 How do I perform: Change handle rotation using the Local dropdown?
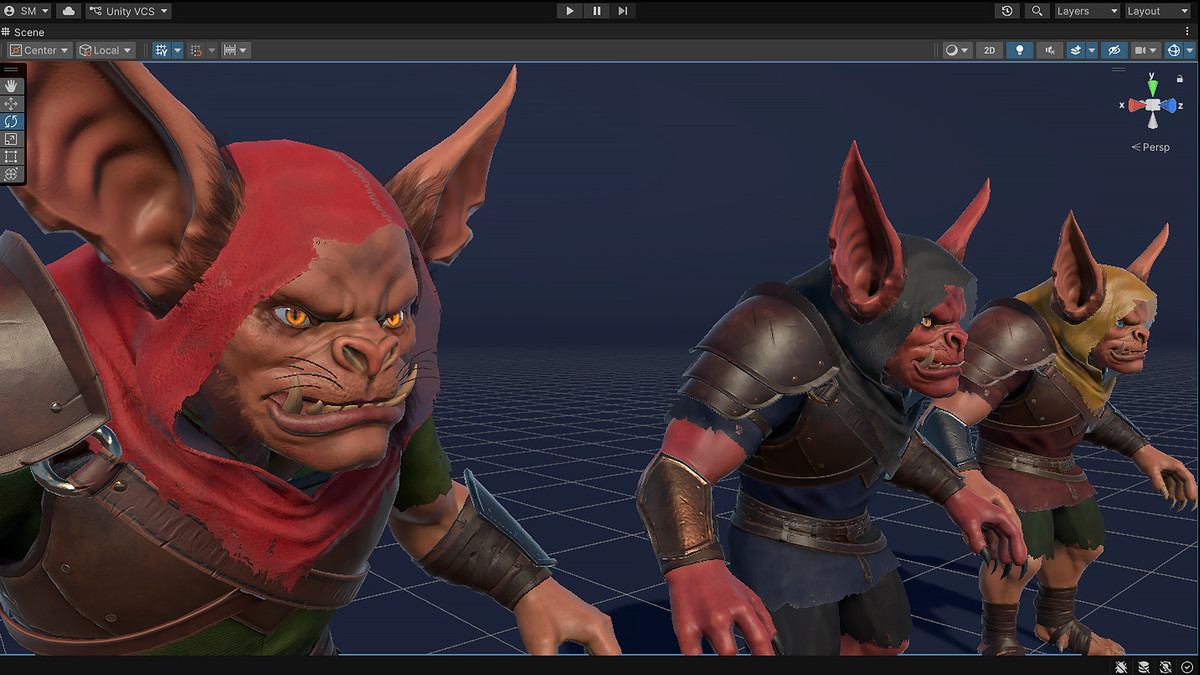coord(106,50)
